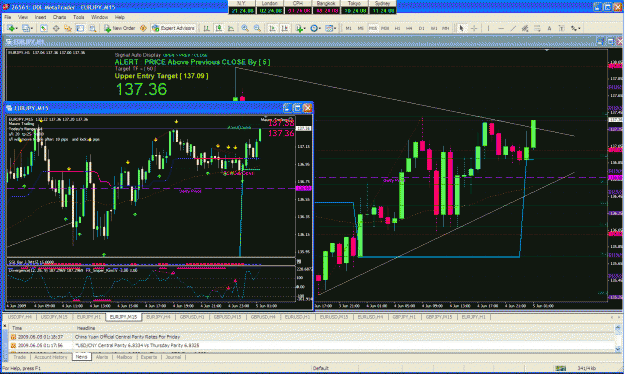Select the Equidistant Channel tool
The width and height of the screenshot is (625, 374).
(525, 28)
